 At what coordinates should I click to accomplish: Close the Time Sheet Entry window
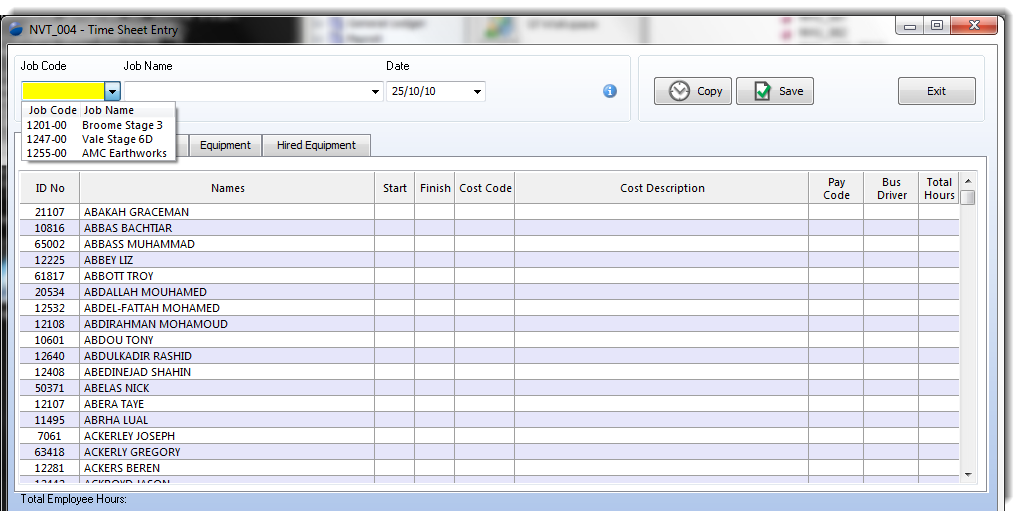click(x=973, y=26)
